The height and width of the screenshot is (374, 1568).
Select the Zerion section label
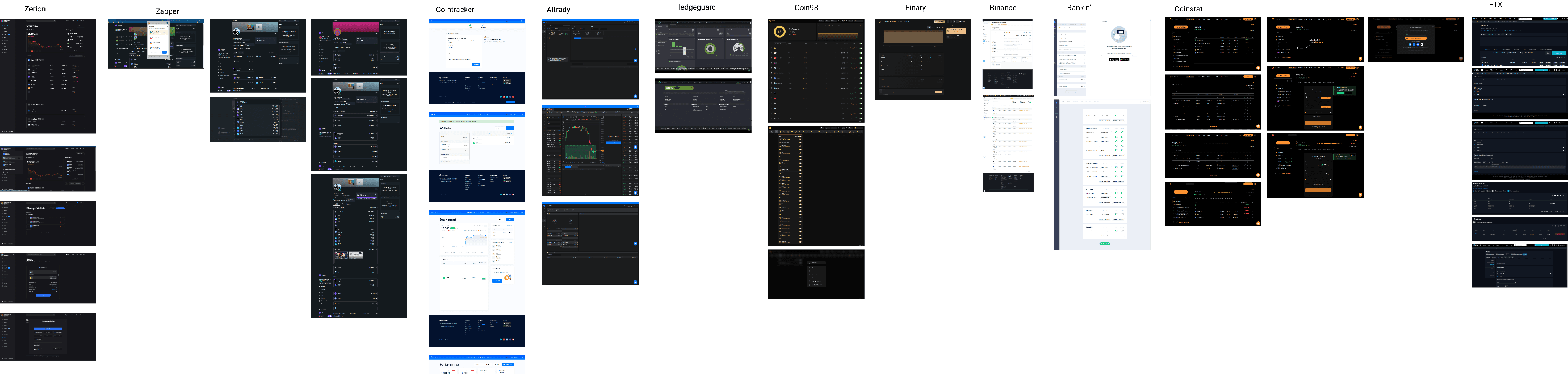(x=35, y=9)
